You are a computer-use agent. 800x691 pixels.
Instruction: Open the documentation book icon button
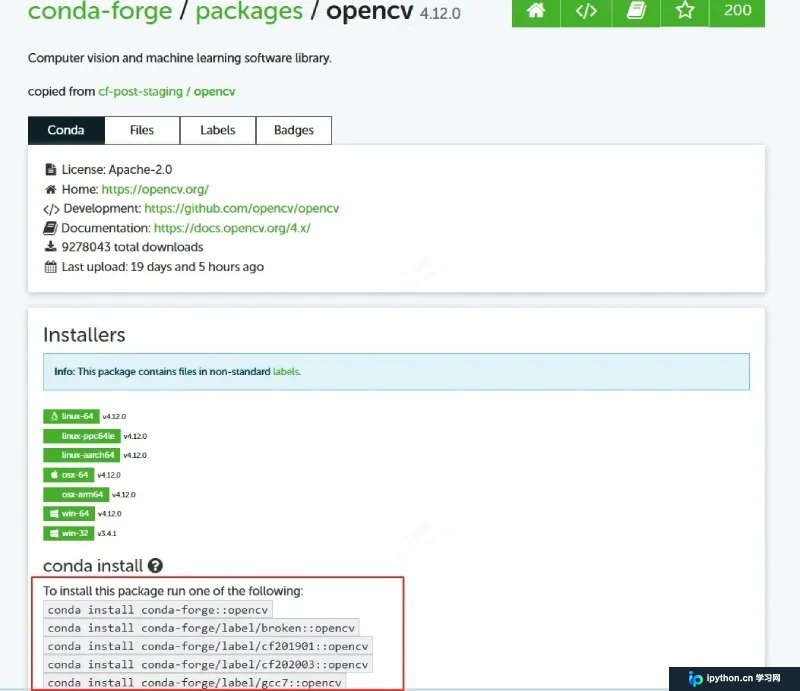(x=636, y=11)
